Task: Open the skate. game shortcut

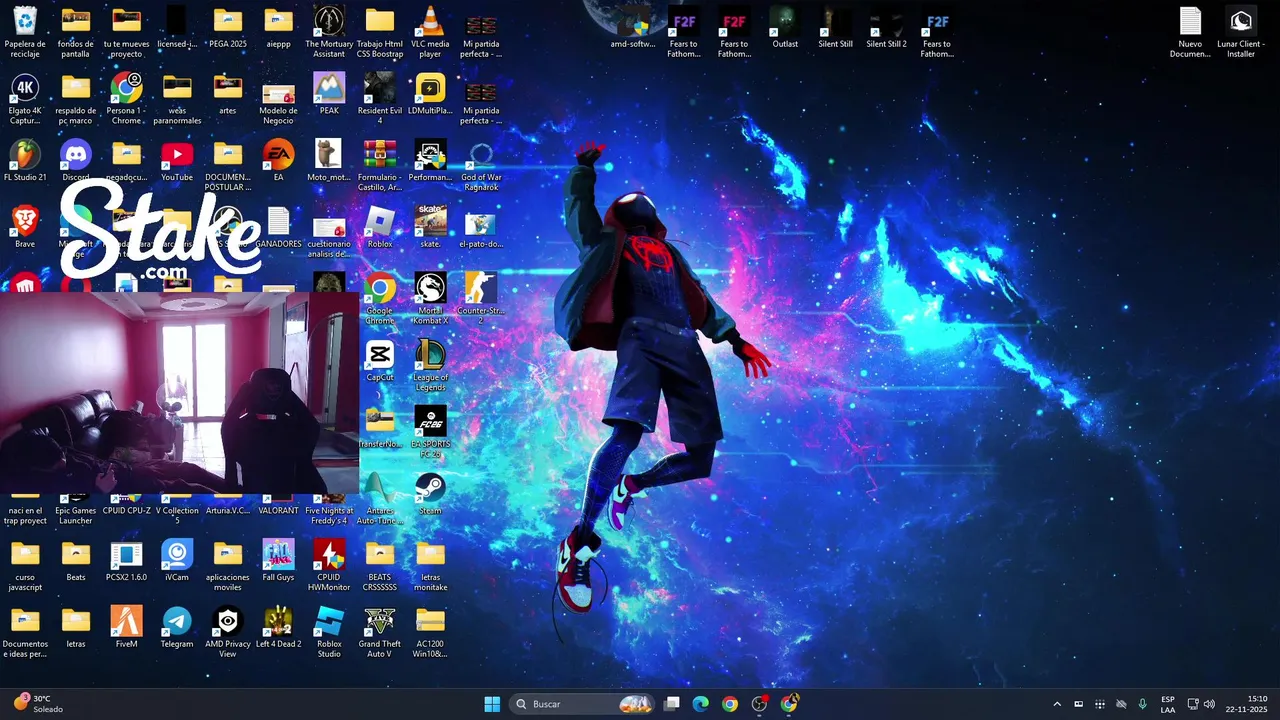Action: [x=430, y=227]
